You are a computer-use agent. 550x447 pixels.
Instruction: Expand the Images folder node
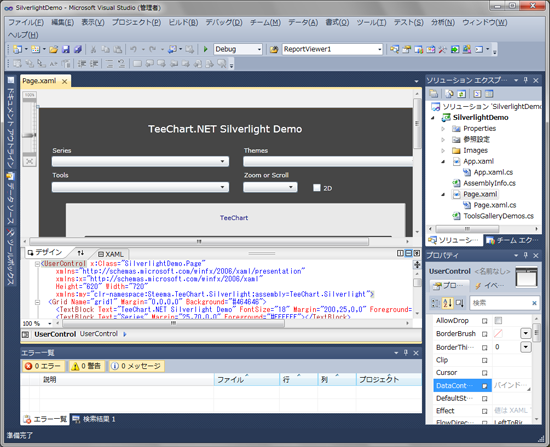coord(443,151)
